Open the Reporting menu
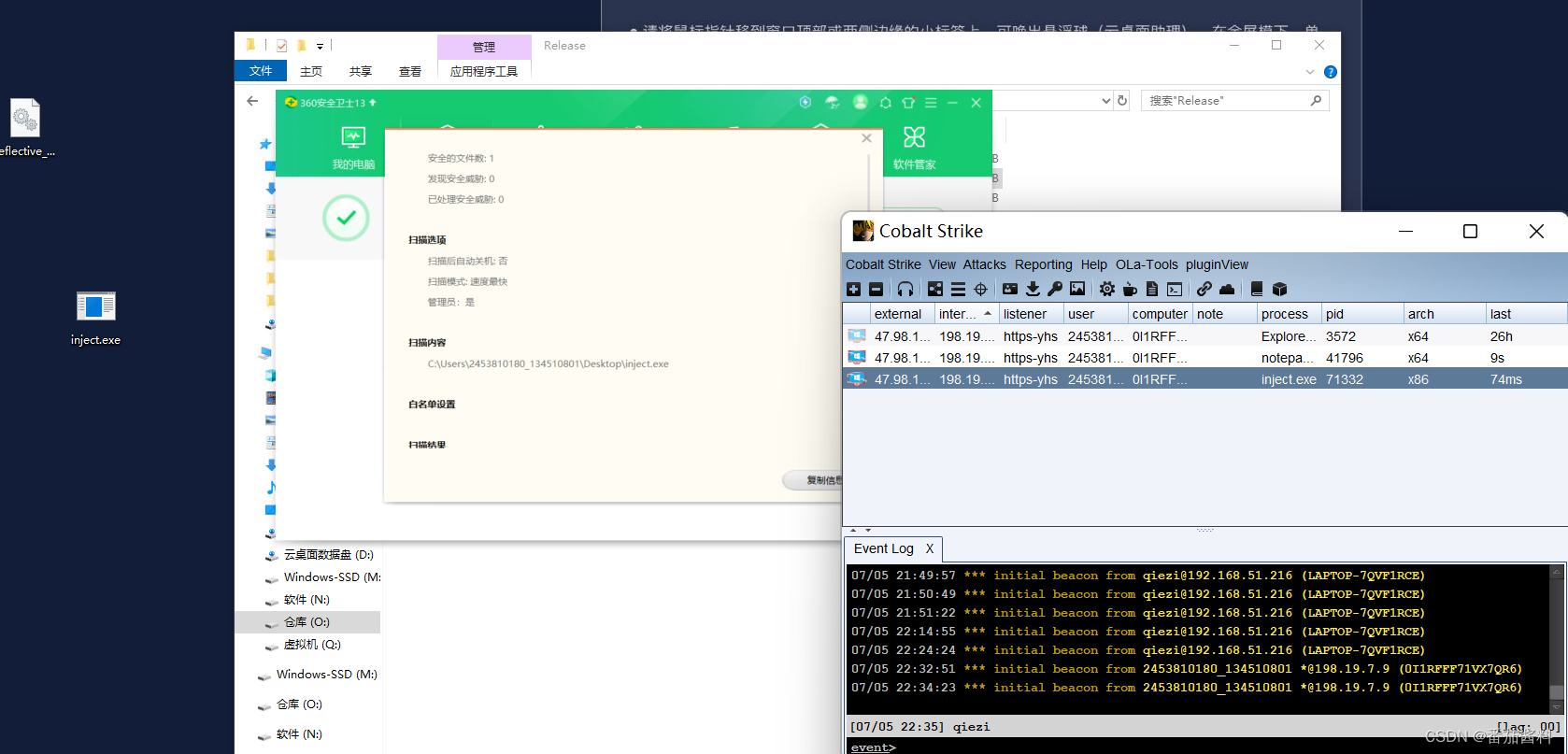Viewport: 1568px width, 754px height. [x=1044, y=264]
